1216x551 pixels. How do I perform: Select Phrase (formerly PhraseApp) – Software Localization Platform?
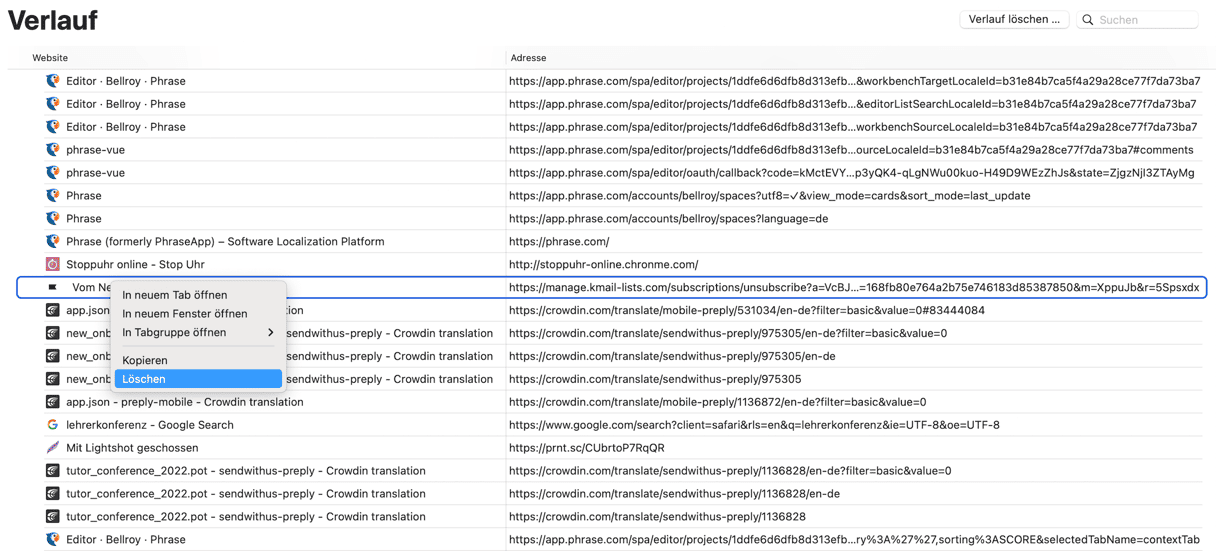tap(225, 241)
